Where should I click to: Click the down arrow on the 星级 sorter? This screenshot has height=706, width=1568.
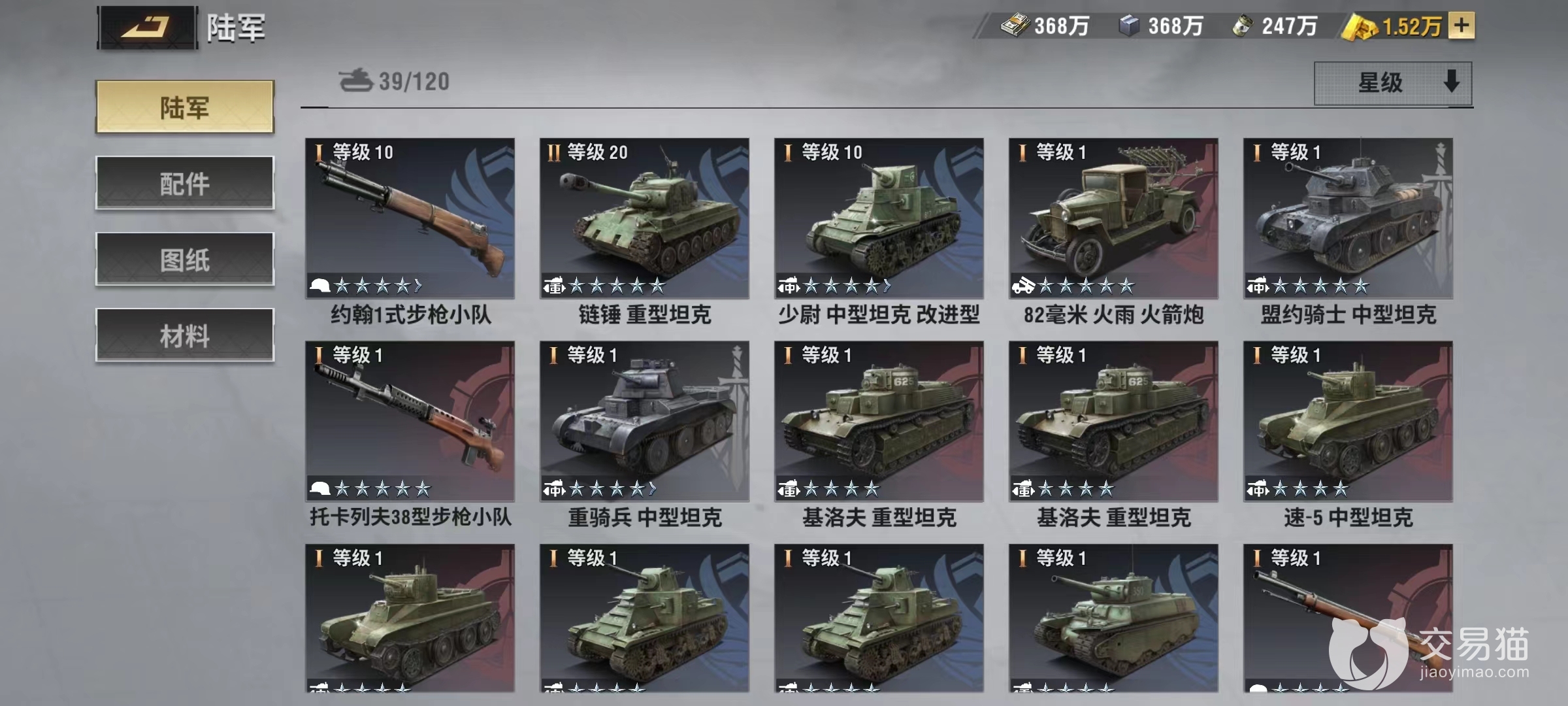(1452, 82)
